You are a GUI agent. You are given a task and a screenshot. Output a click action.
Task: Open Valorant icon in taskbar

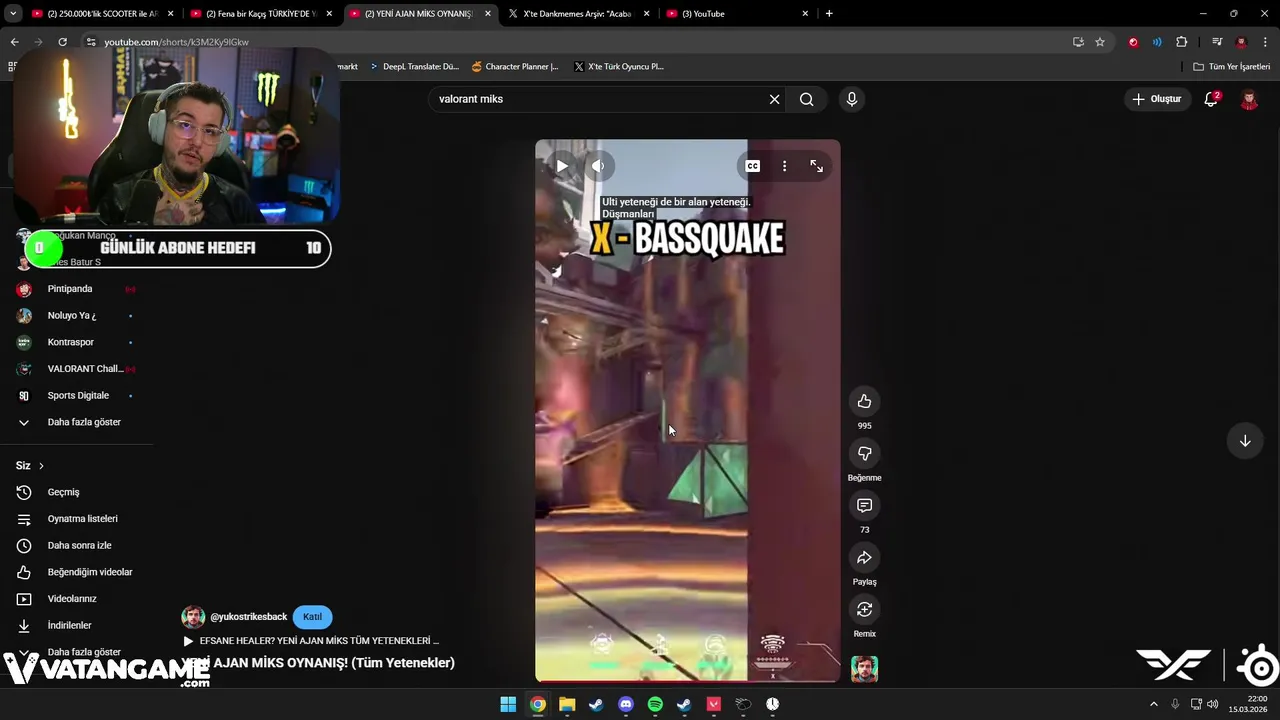pyautogui.click(x=714, y=704)
